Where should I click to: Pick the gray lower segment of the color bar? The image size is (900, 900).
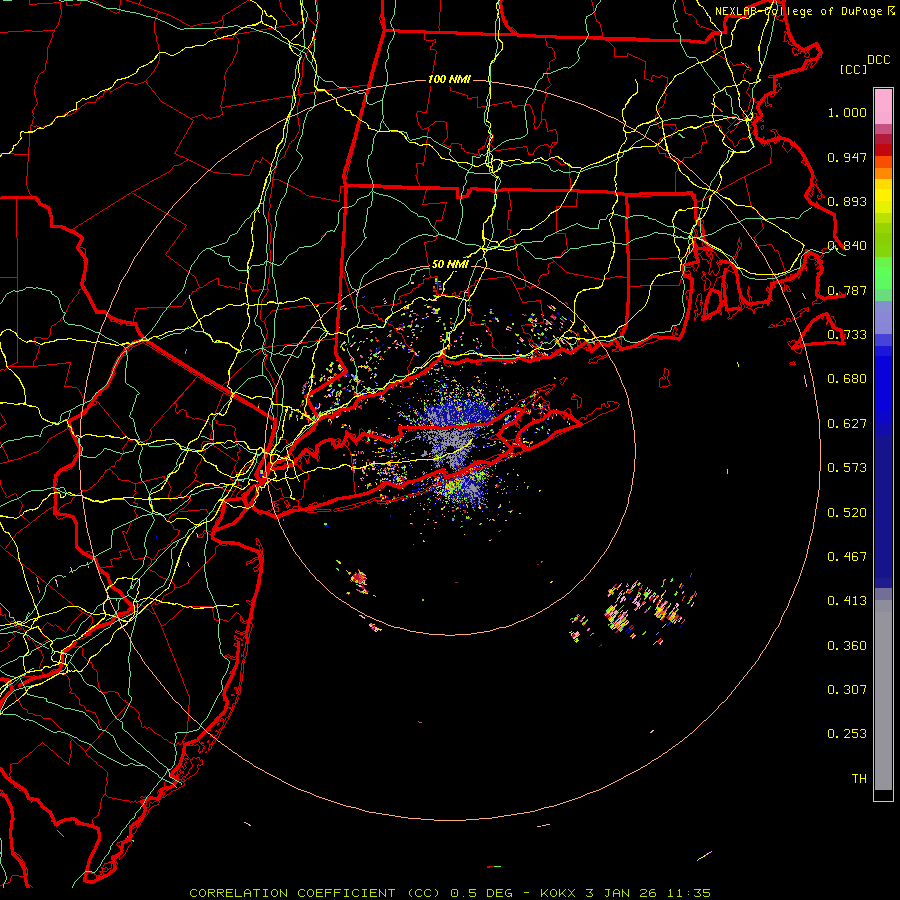[x=883, y=695]
